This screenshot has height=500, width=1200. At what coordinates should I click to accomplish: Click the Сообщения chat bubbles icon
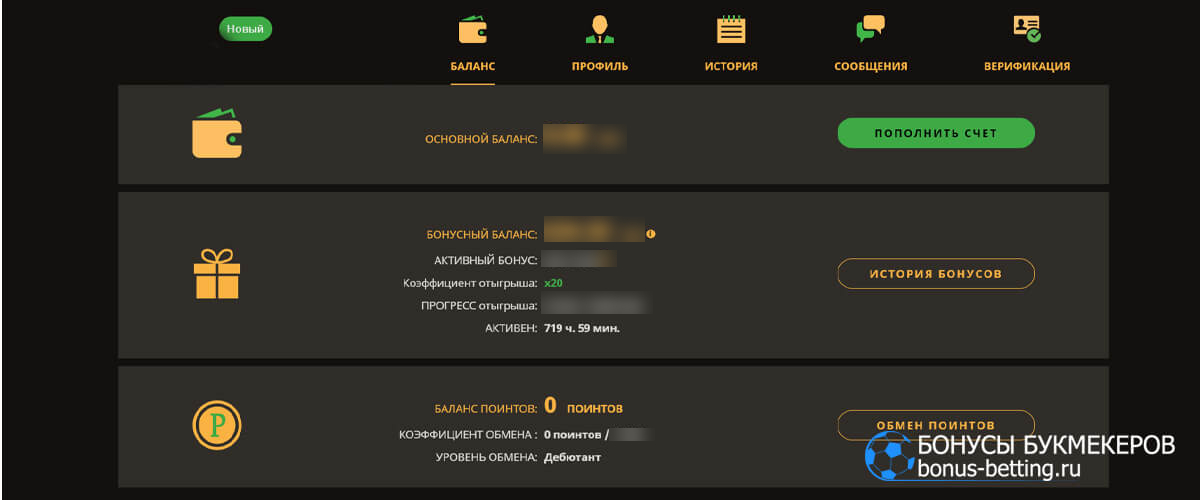click(871, 29)
